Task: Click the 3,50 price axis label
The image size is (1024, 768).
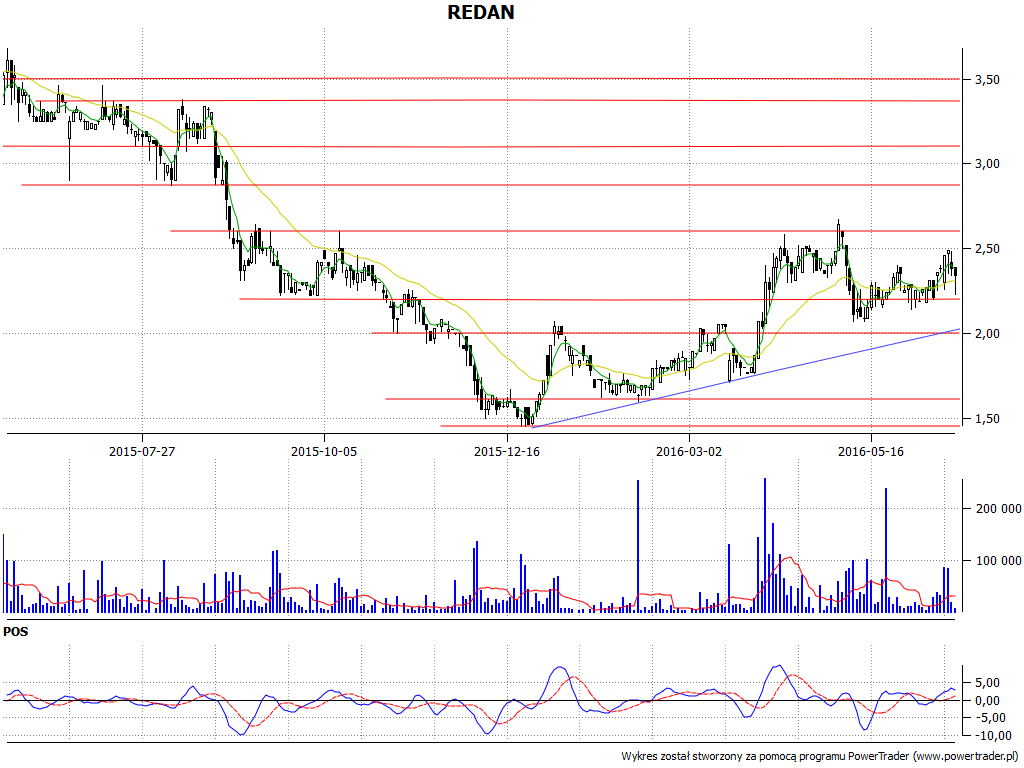Action: point(987,80)
